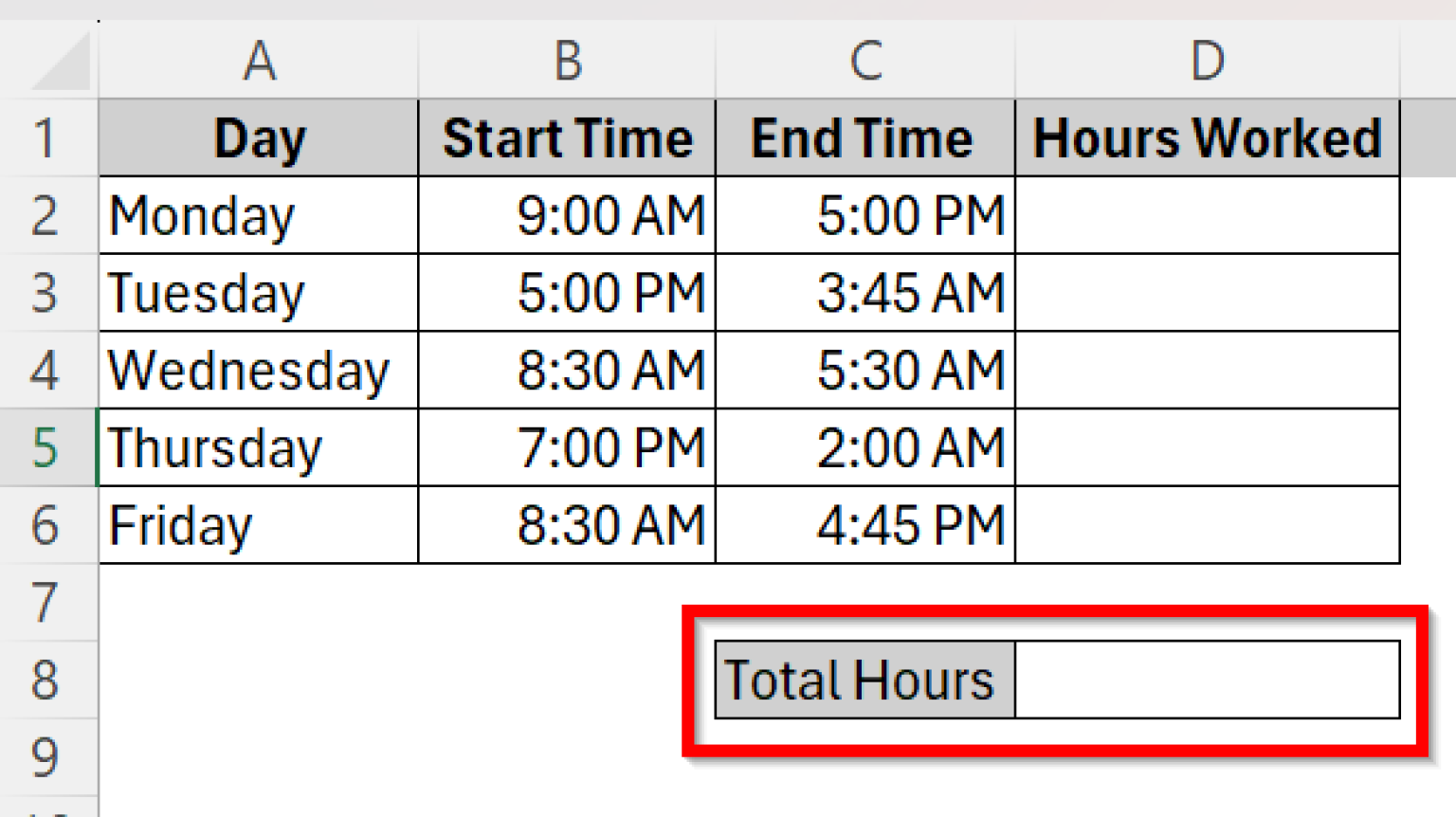Select Wednesday's end time of 5:30 AM
This screenshot has height=817, width=1456.
point(864,370)
